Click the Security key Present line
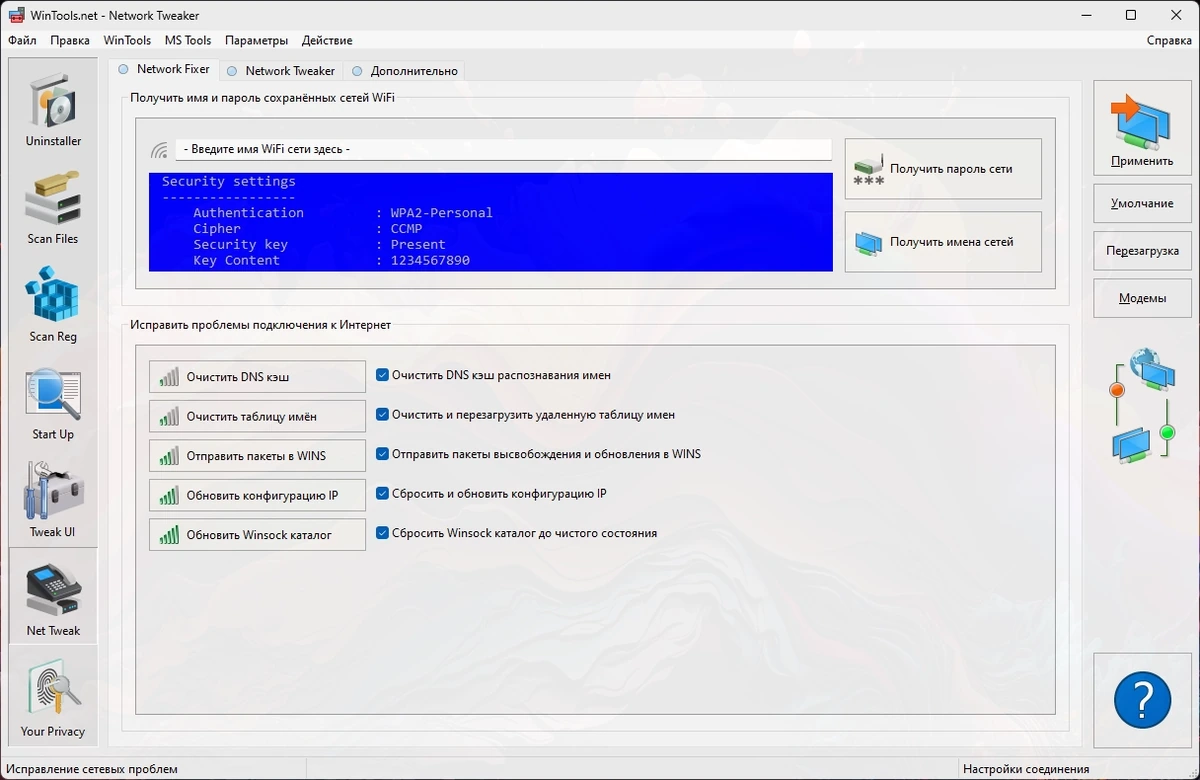The height and width of the screenshot is (780, 1200). pos(319,244)
